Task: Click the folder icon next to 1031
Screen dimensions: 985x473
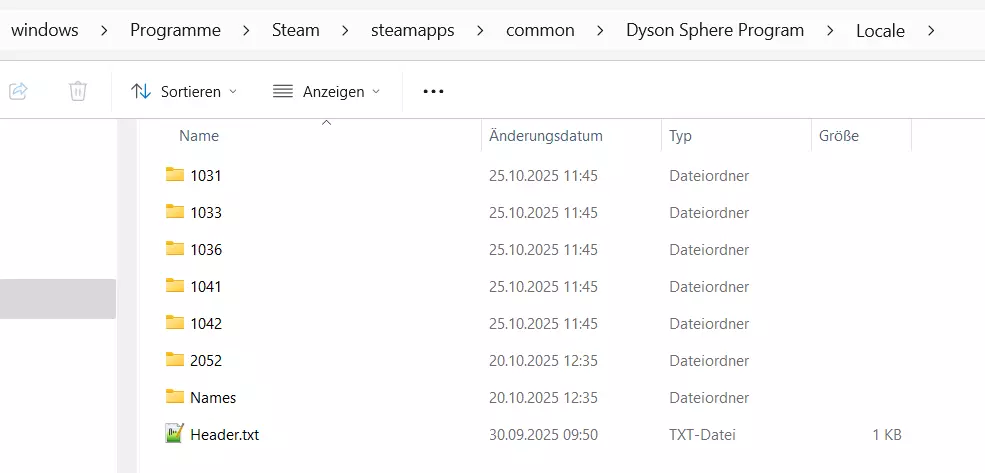Action: 175,175
